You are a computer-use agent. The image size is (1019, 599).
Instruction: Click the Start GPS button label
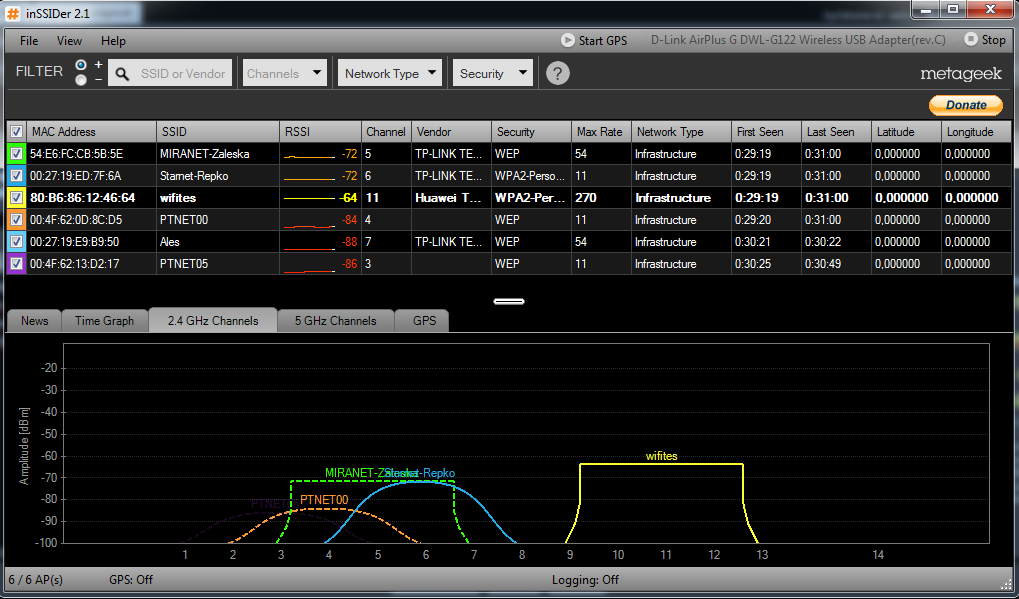coord(603,40)
